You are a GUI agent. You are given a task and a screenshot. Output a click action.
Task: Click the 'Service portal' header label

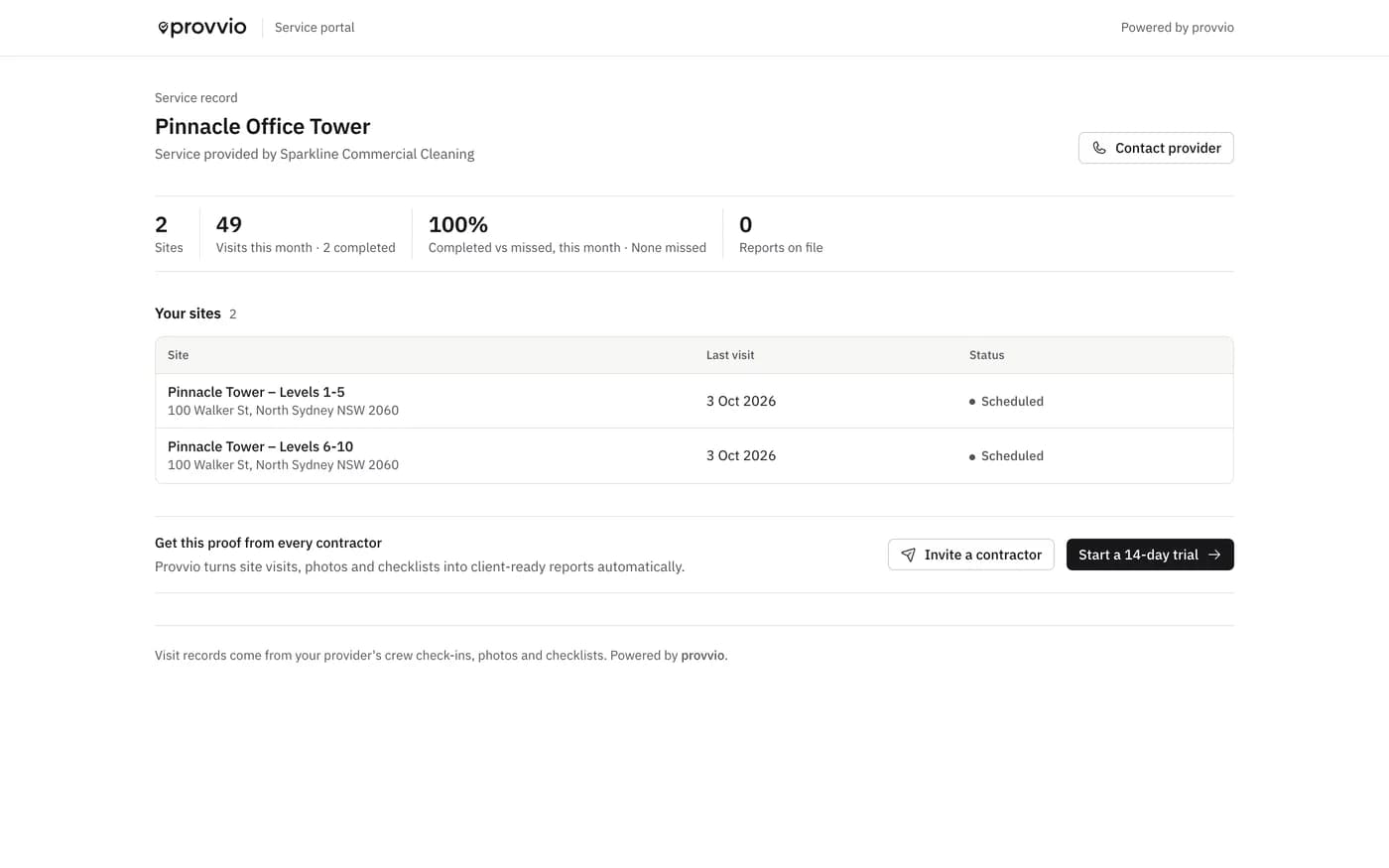pyautogui.click(x=315, y=28)
